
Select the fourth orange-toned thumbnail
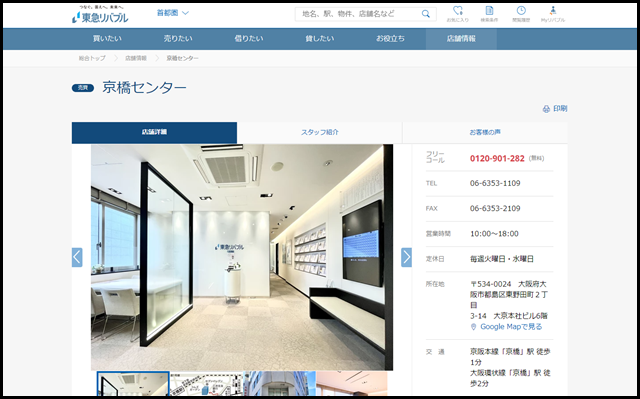(351, 383)
